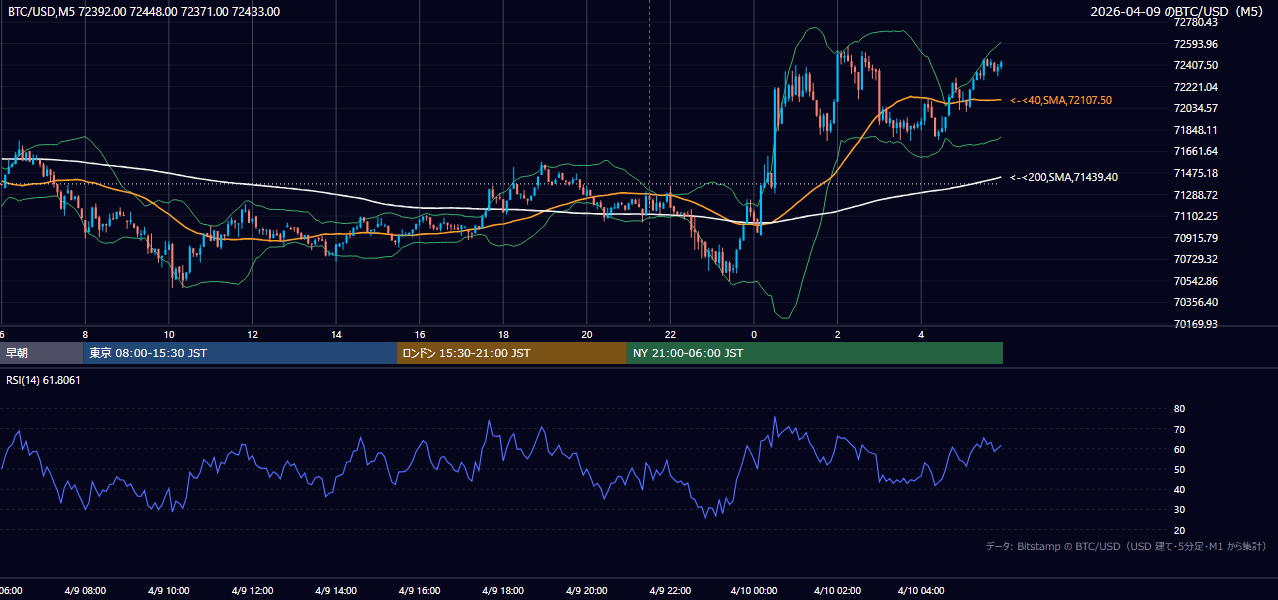
Task: Click hour label 4 under price chart
Action: click(922, 335)
